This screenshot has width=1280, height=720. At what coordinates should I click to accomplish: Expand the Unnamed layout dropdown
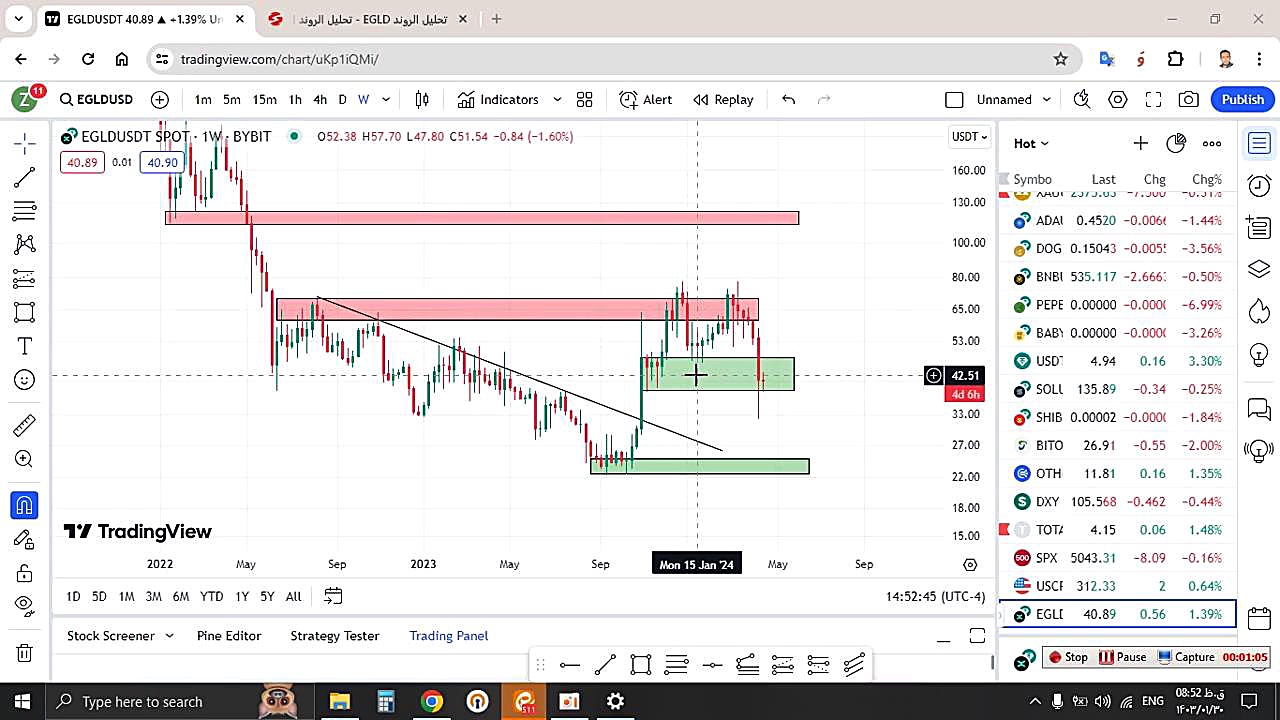[1047, 99]
